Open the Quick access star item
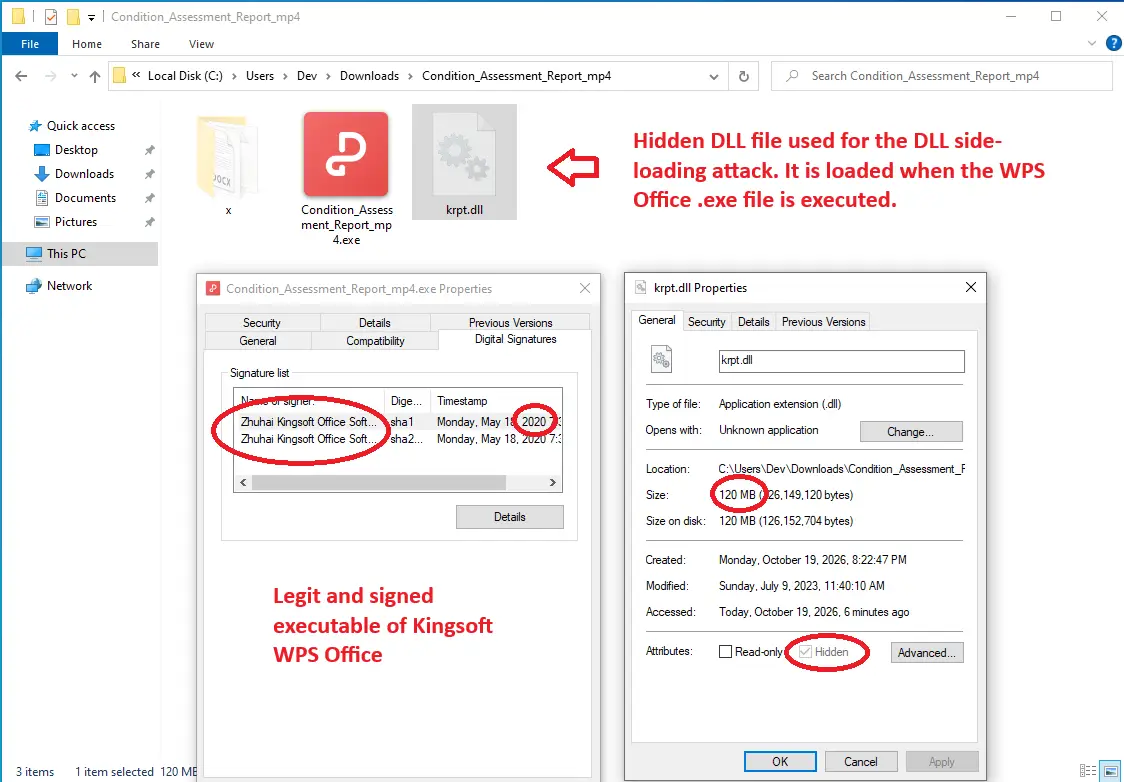The image size is (1124, 782). (71, 125)
